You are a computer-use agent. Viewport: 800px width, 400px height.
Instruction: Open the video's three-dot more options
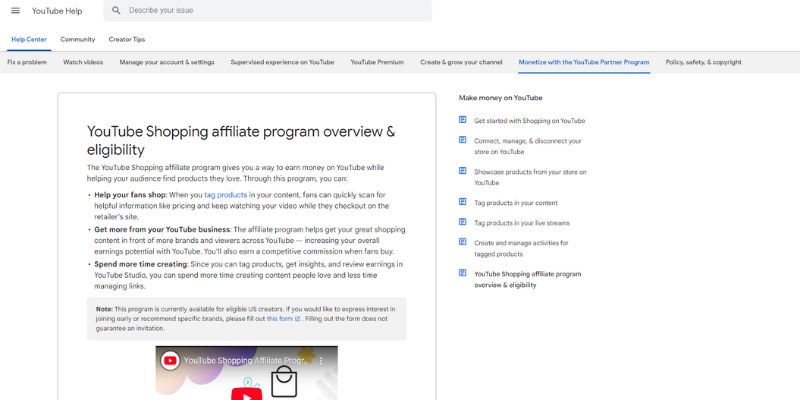tap(321, 361)
